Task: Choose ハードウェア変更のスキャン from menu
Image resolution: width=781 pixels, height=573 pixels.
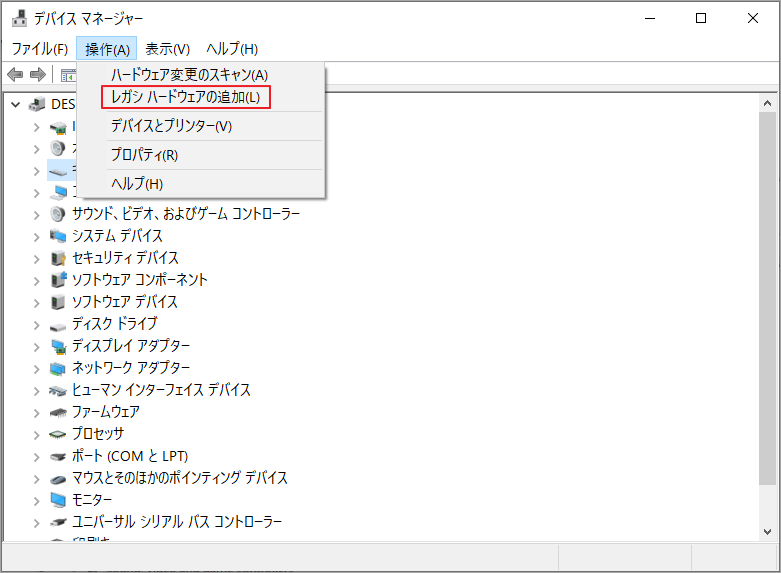Action: click(189, 75)
